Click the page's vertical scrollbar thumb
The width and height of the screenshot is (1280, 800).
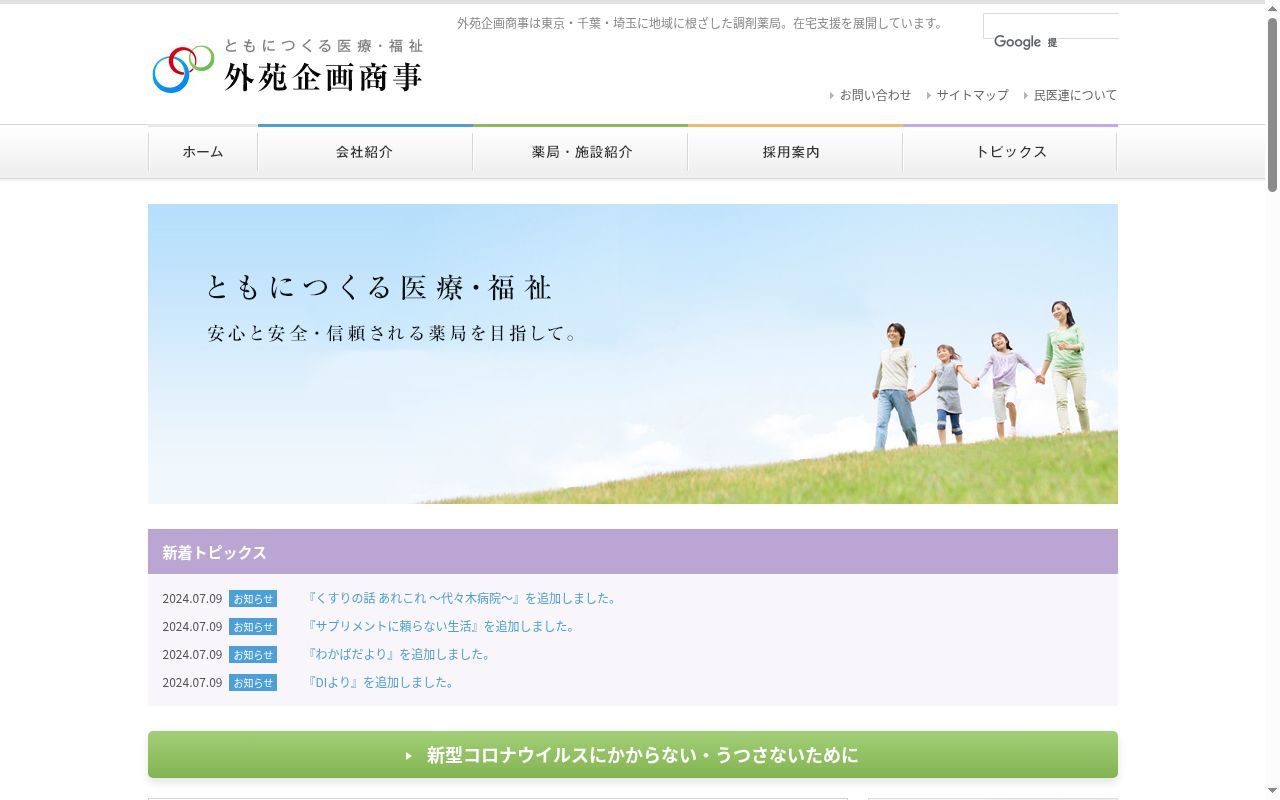pos(1272,104)
